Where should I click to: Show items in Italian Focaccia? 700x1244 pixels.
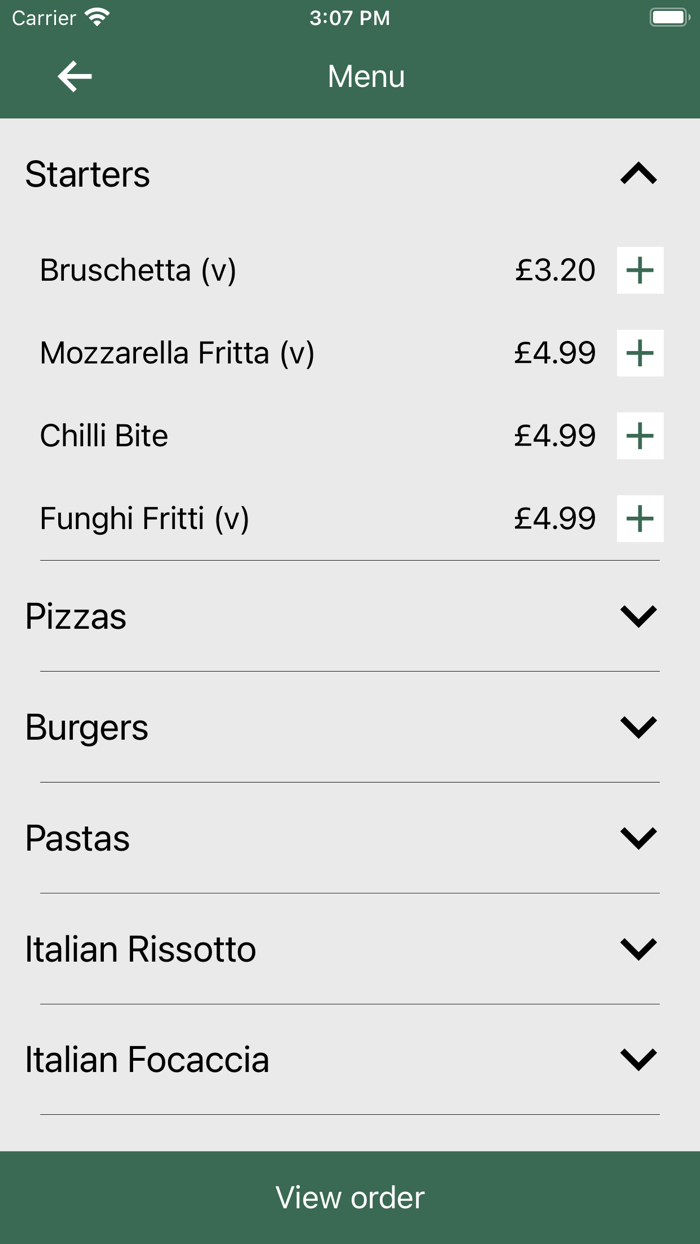point(639,1058)
